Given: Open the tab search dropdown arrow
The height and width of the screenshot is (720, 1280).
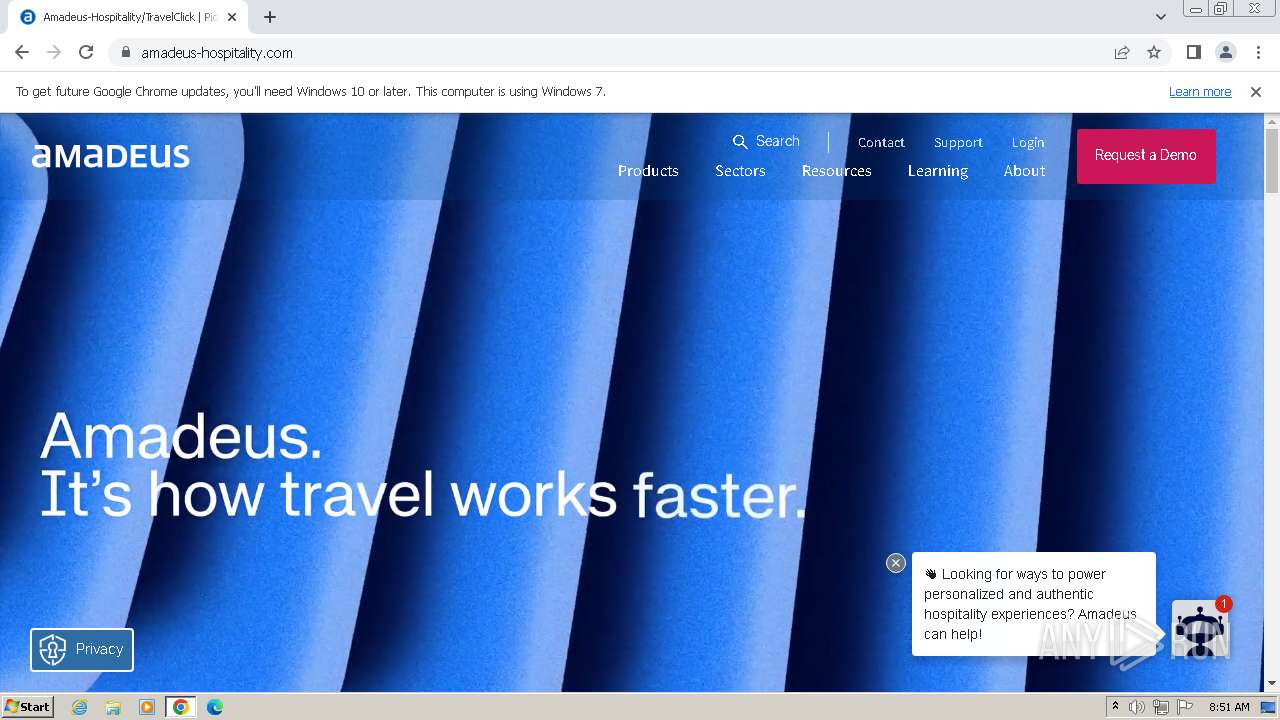Looking at the screenshot, I should 1160,17.
